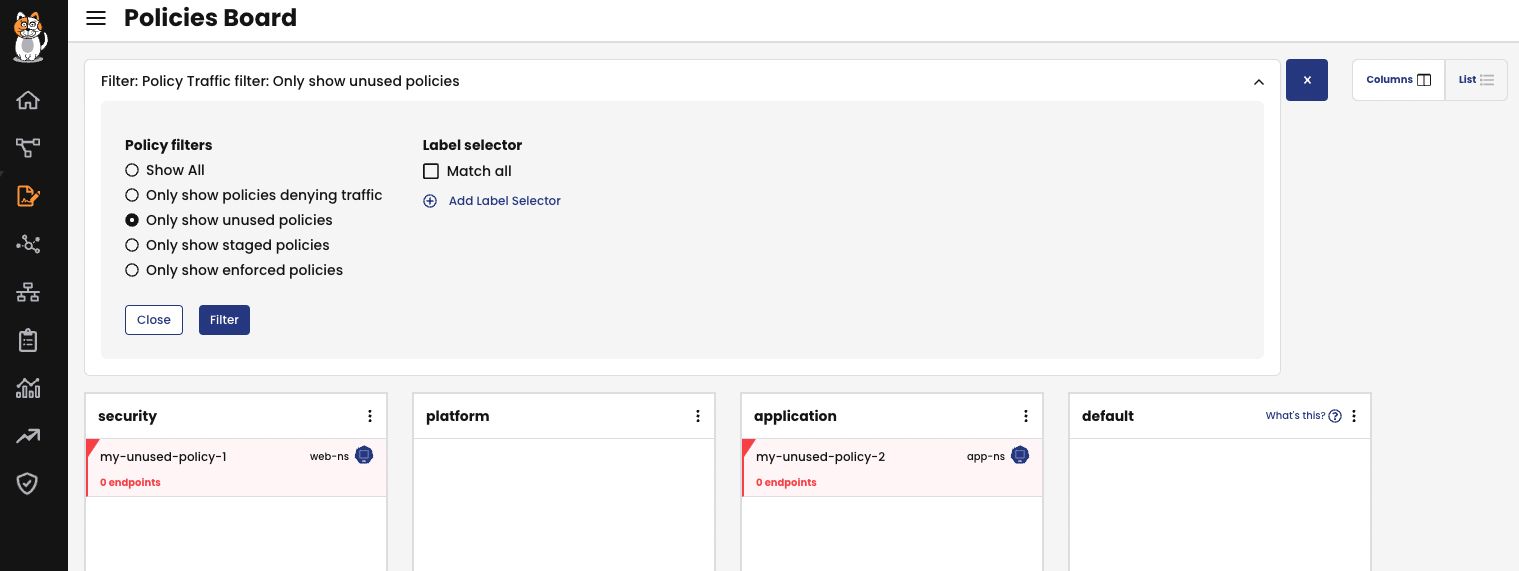Click the app-ns namespace icon
This screenshot has height=571, width=1519.
[x=1020, y=455]
